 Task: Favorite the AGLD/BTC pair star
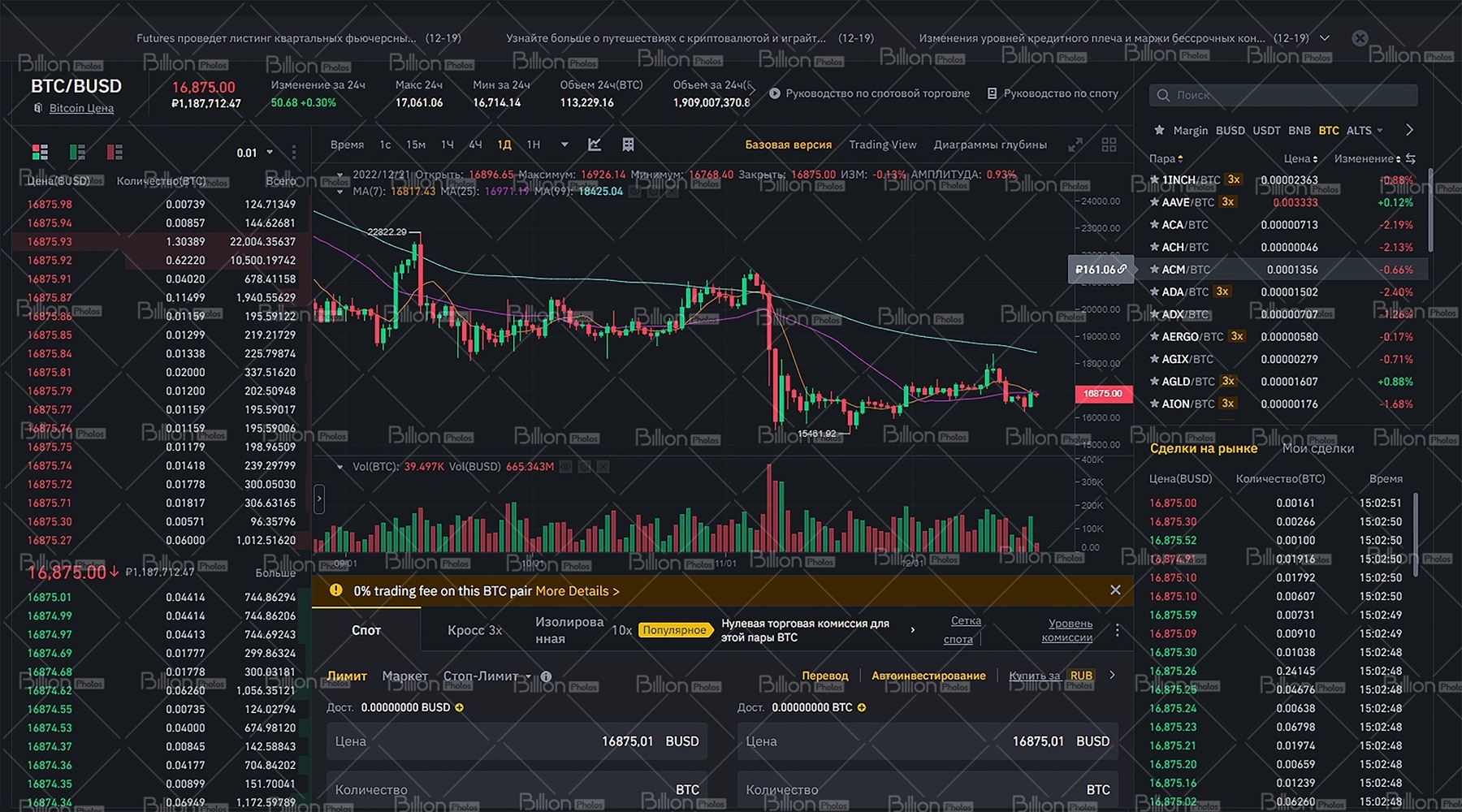click(x=1154, y=381)
